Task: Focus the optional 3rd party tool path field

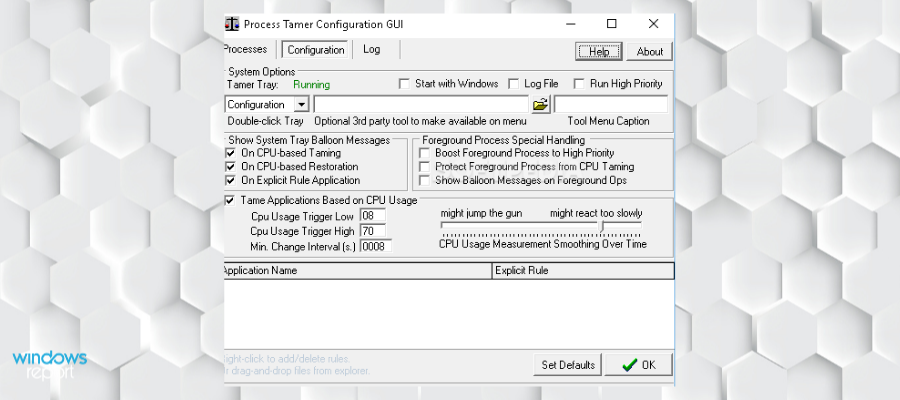Action: (421, 104)
